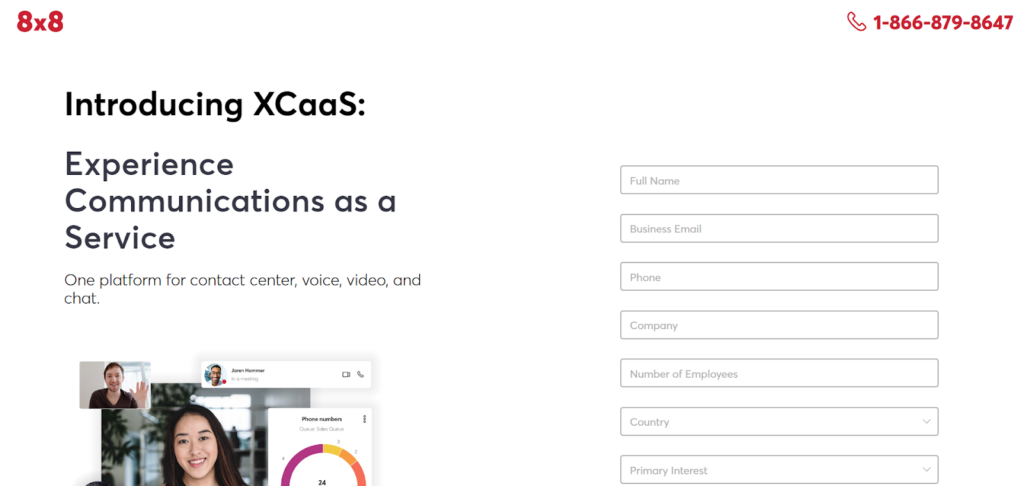This screenshot has width=1024, height=486.
Task: Open the Country dropdown
Action: pyautogui.click(x=778, y=422)
